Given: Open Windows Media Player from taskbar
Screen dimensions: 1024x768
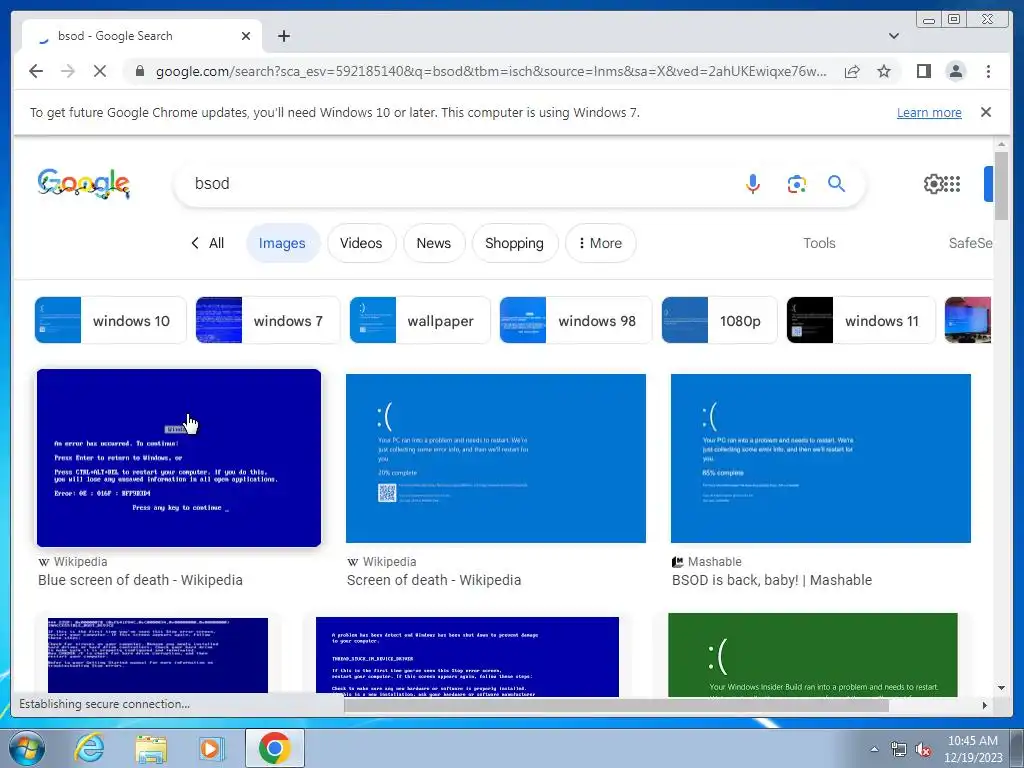Looking at the screenshot, I should click(212, 748).
